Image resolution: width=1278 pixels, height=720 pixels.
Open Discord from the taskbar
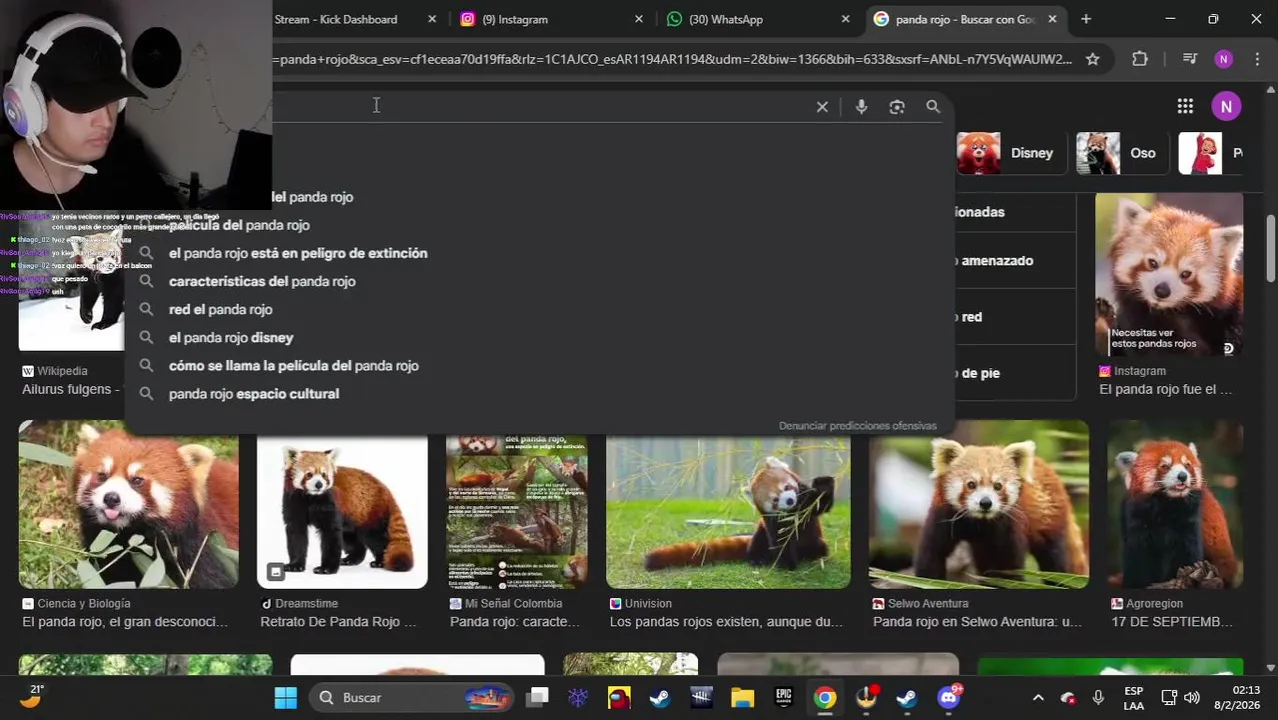[948, 697]
